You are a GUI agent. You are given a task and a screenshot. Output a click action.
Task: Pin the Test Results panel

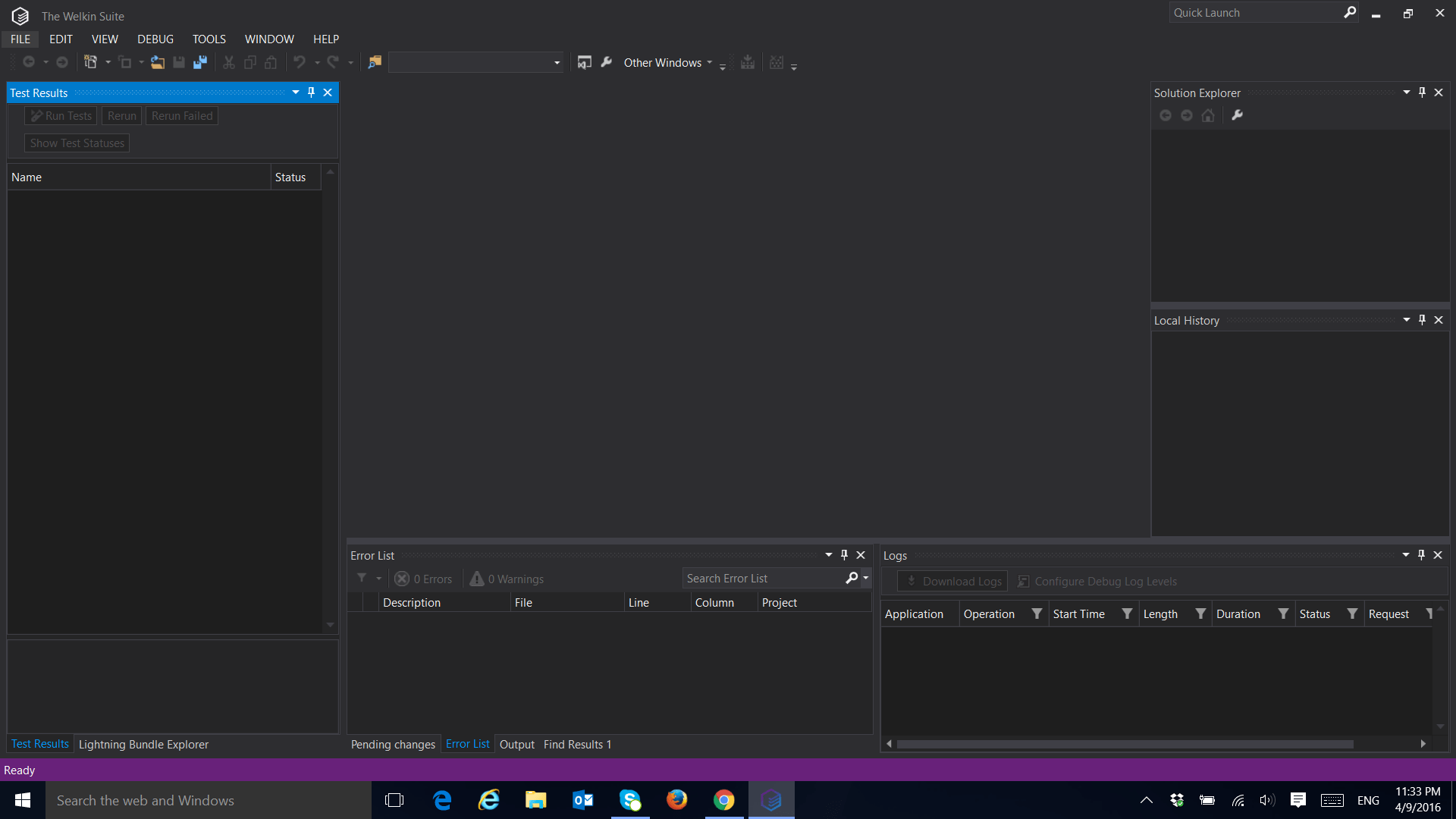[x=311, y=93]
